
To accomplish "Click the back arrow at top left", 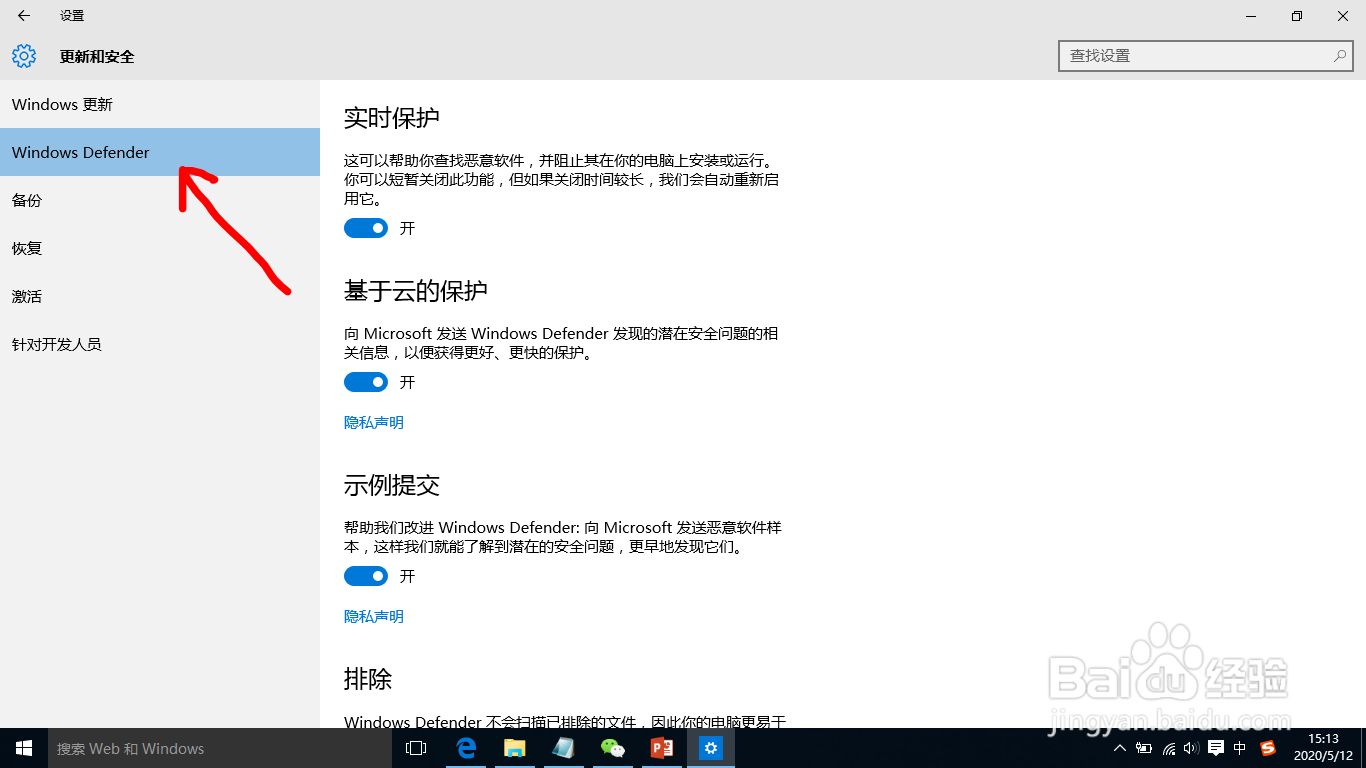I will [x=22, y=15].
